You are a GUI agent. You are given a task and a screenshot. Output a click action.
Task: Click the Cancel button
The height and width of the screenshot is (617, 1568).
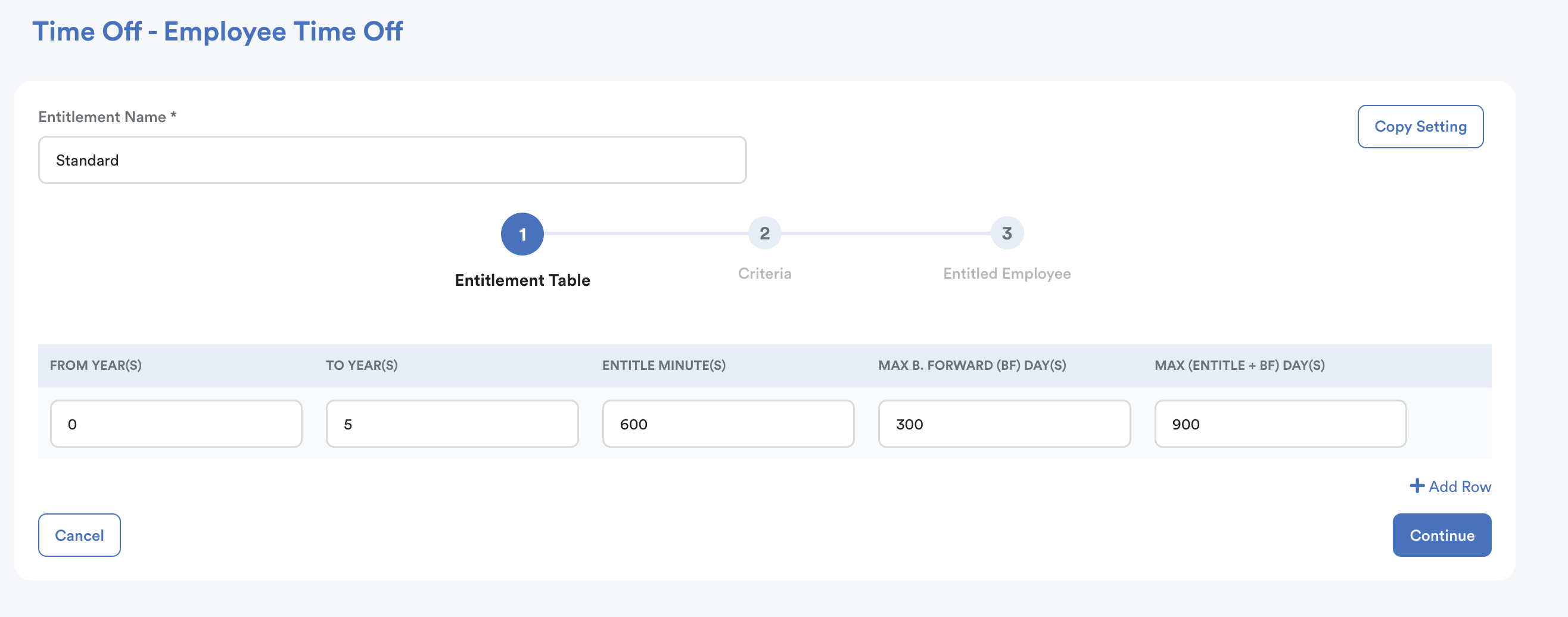coord(79,535)
